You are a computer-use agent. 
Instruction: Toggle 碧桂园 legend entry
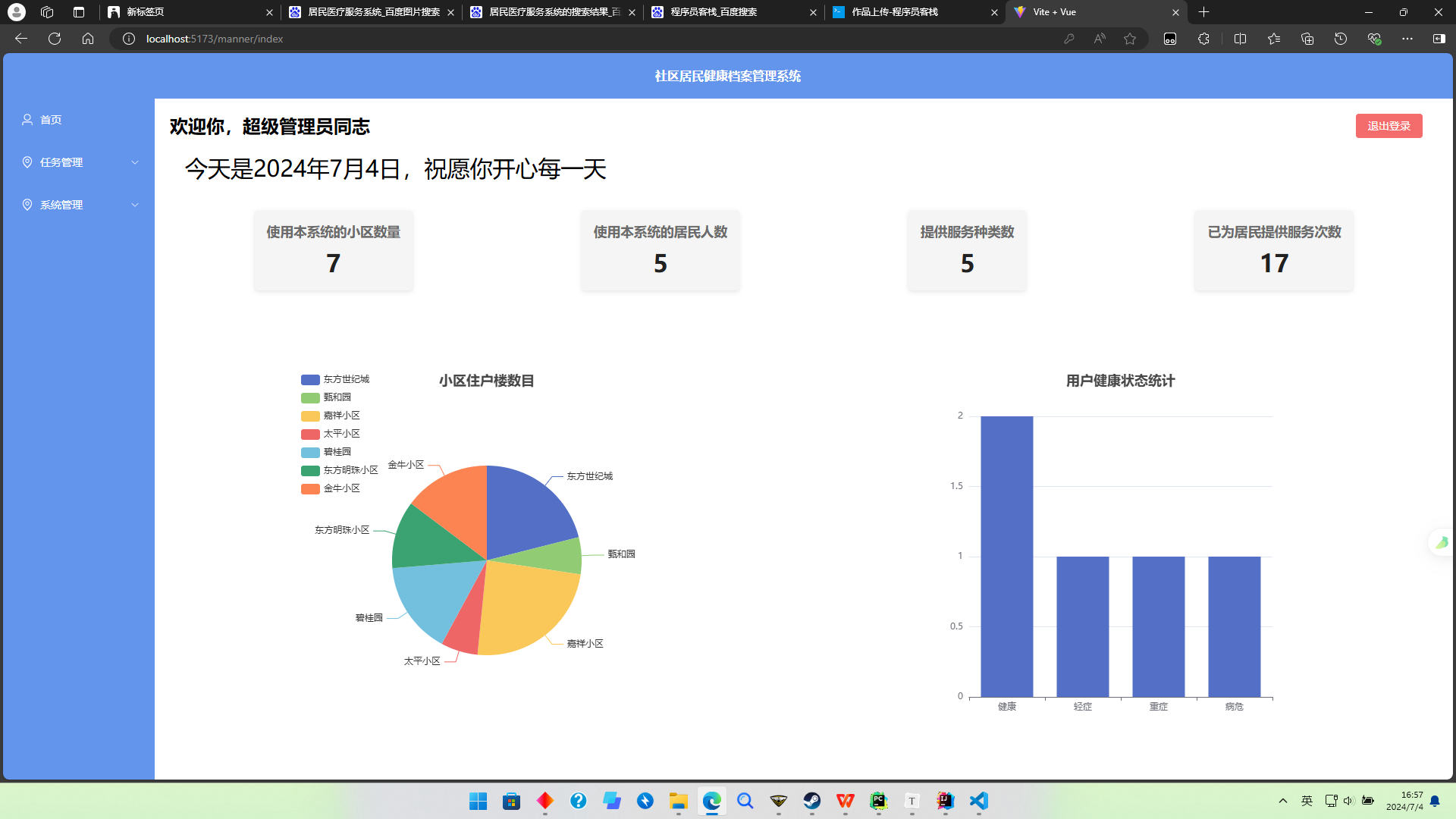326,452
